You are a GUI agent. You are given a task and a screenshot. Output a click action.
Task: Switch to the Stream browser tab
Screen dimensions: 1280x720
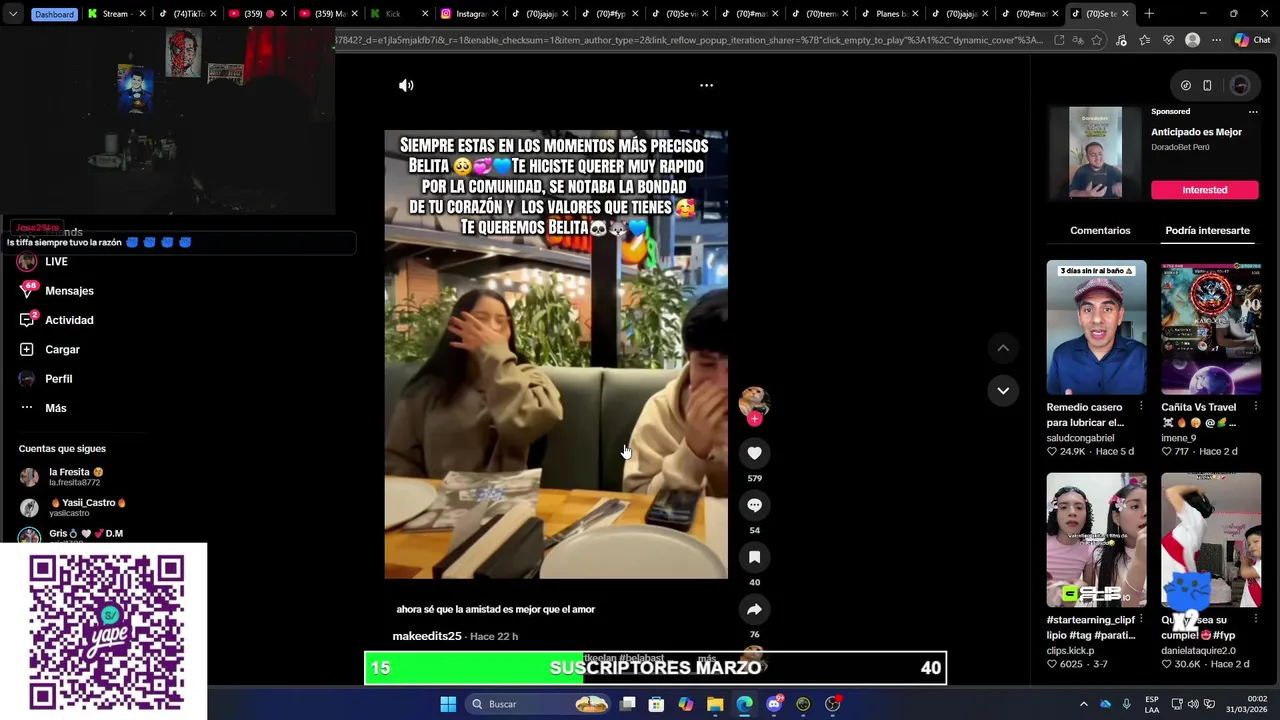[x=116, y=14]
